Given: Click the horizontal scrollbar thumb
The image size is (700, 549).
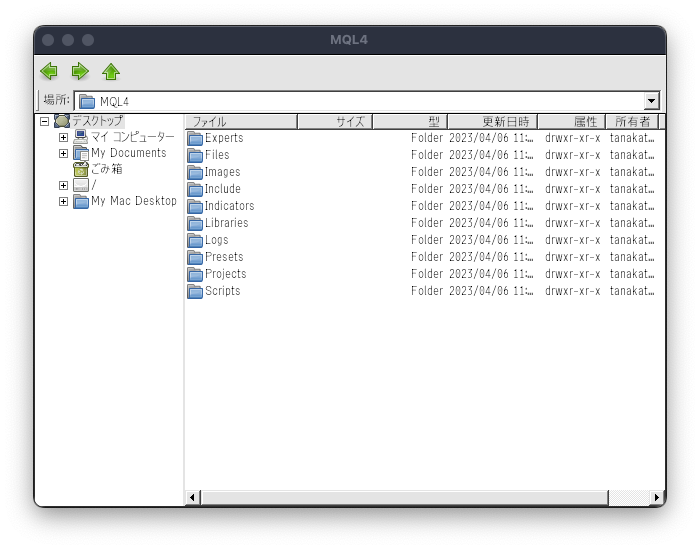Looking at the screenshot, I should [404, 497].
